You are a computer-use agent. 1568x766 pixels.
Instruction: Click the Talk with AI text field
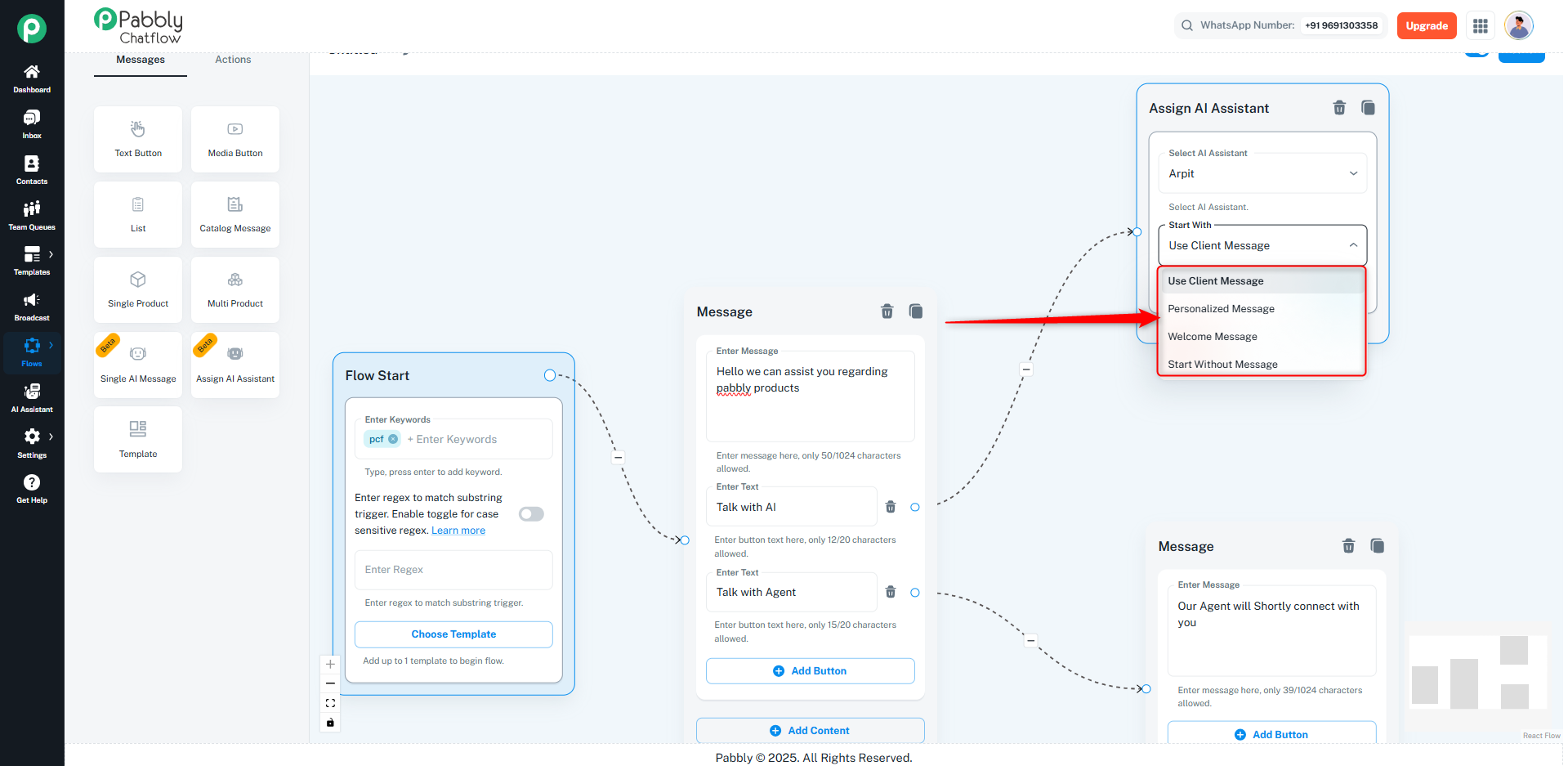click(x=791, y=507)
